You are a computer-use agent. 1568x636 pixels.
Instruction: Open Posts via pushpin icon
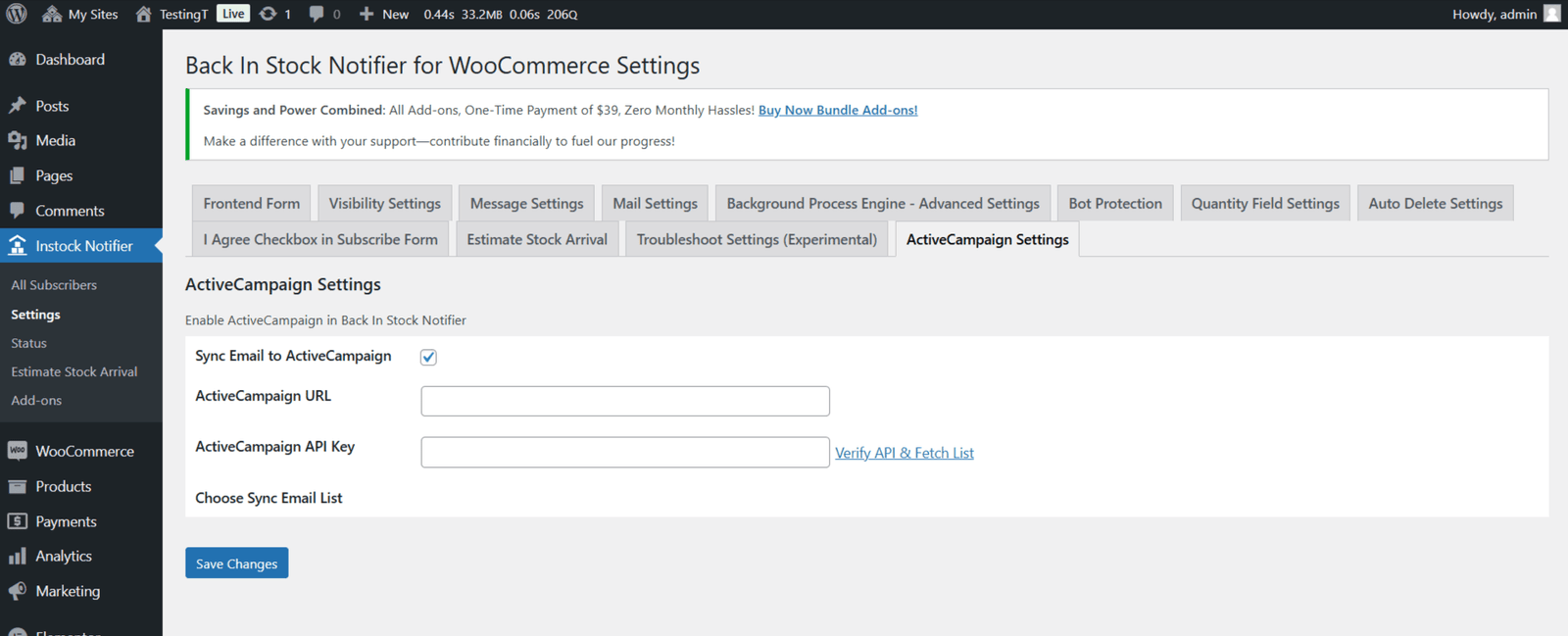tap(18, 106)
